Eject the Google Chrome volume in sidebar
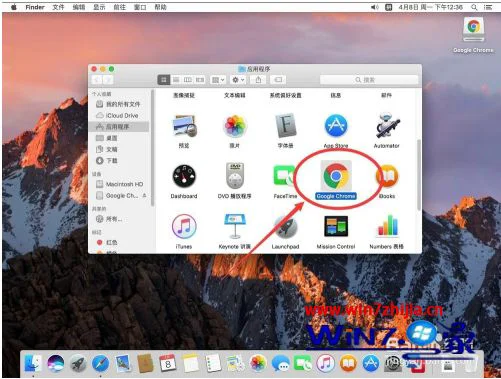Image resolution: width=501 pixels, height=379 pixels. [x=144, y=196]
